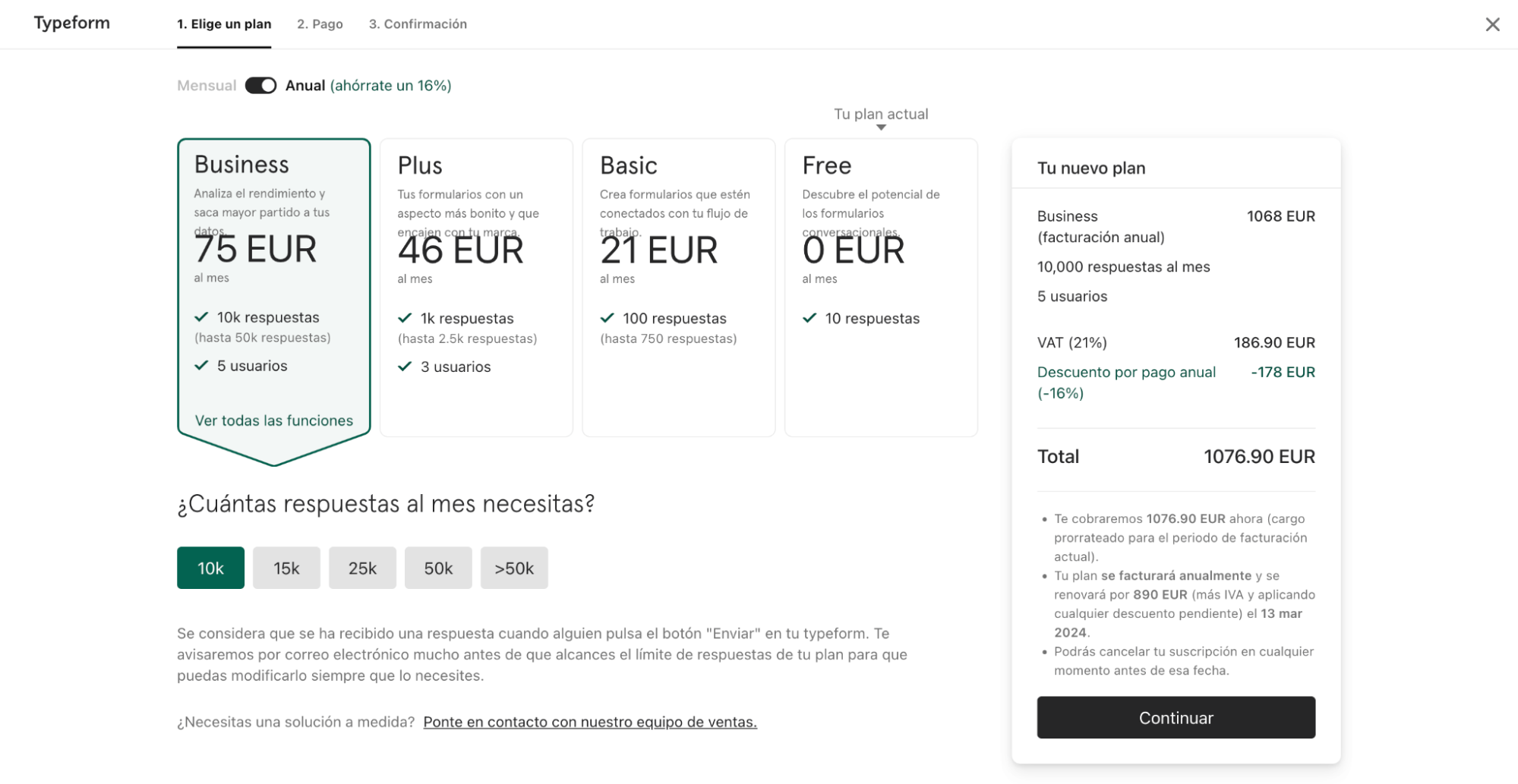Open the '1. Elige un plan' step
This screenshot has width=1518, height=784.
tap(224, 24)
